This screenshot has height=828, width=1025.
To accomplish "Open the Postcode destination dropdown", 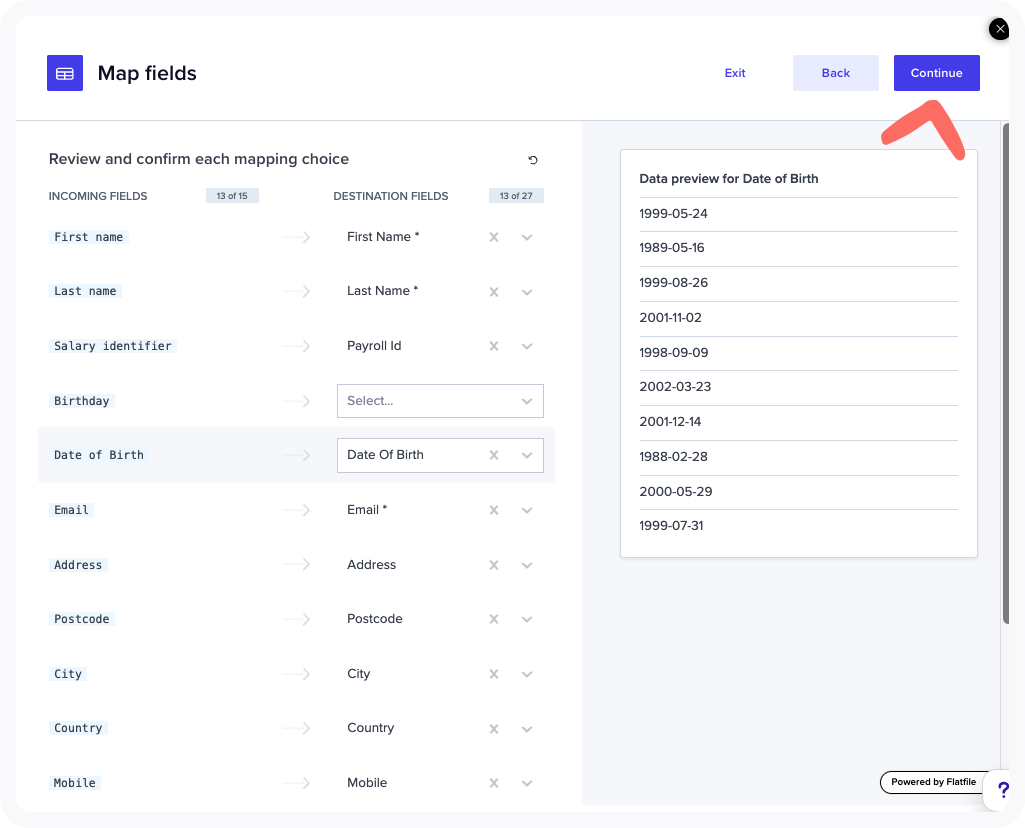I will [527, 619].
